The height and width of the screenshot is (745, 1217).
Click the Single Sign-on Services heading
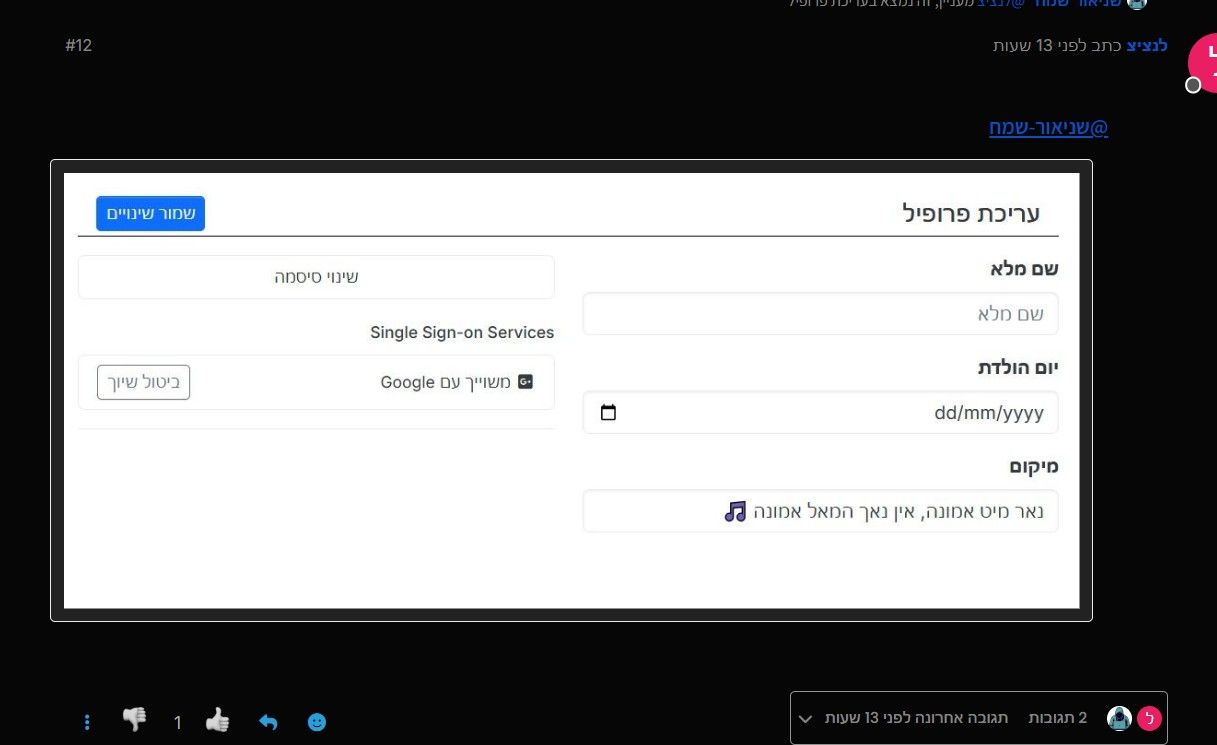462,332
